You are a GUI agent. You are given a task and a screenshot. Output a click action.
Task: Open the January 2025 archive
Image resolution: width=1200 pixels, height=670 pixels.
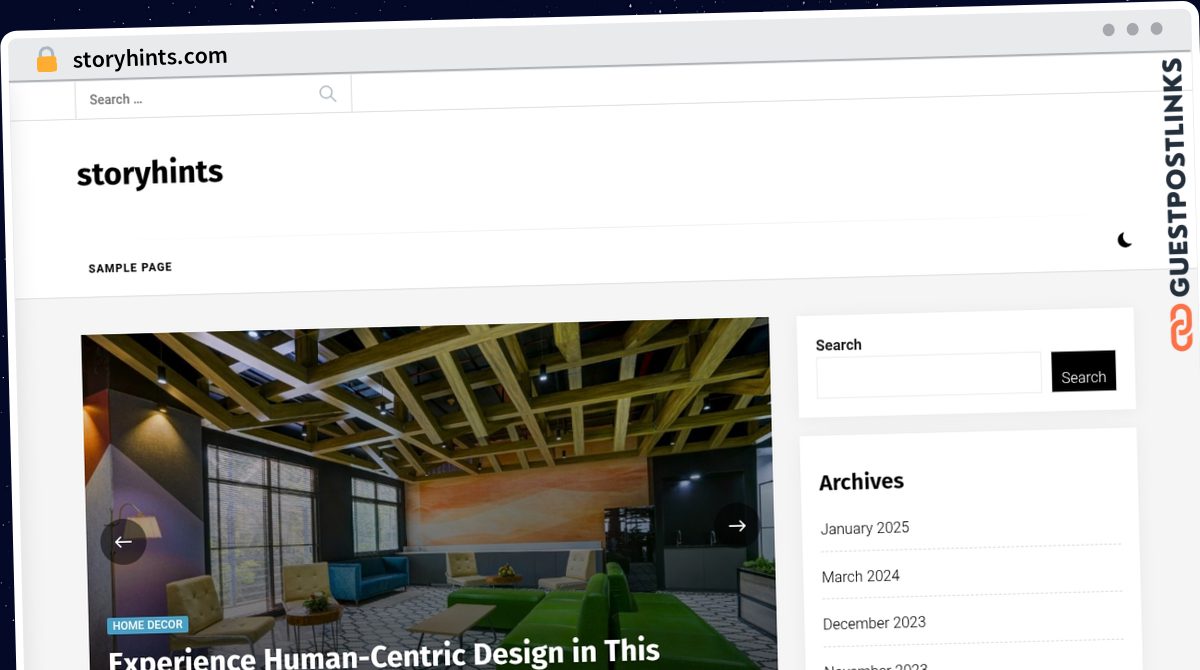click(x=865, y=528)
